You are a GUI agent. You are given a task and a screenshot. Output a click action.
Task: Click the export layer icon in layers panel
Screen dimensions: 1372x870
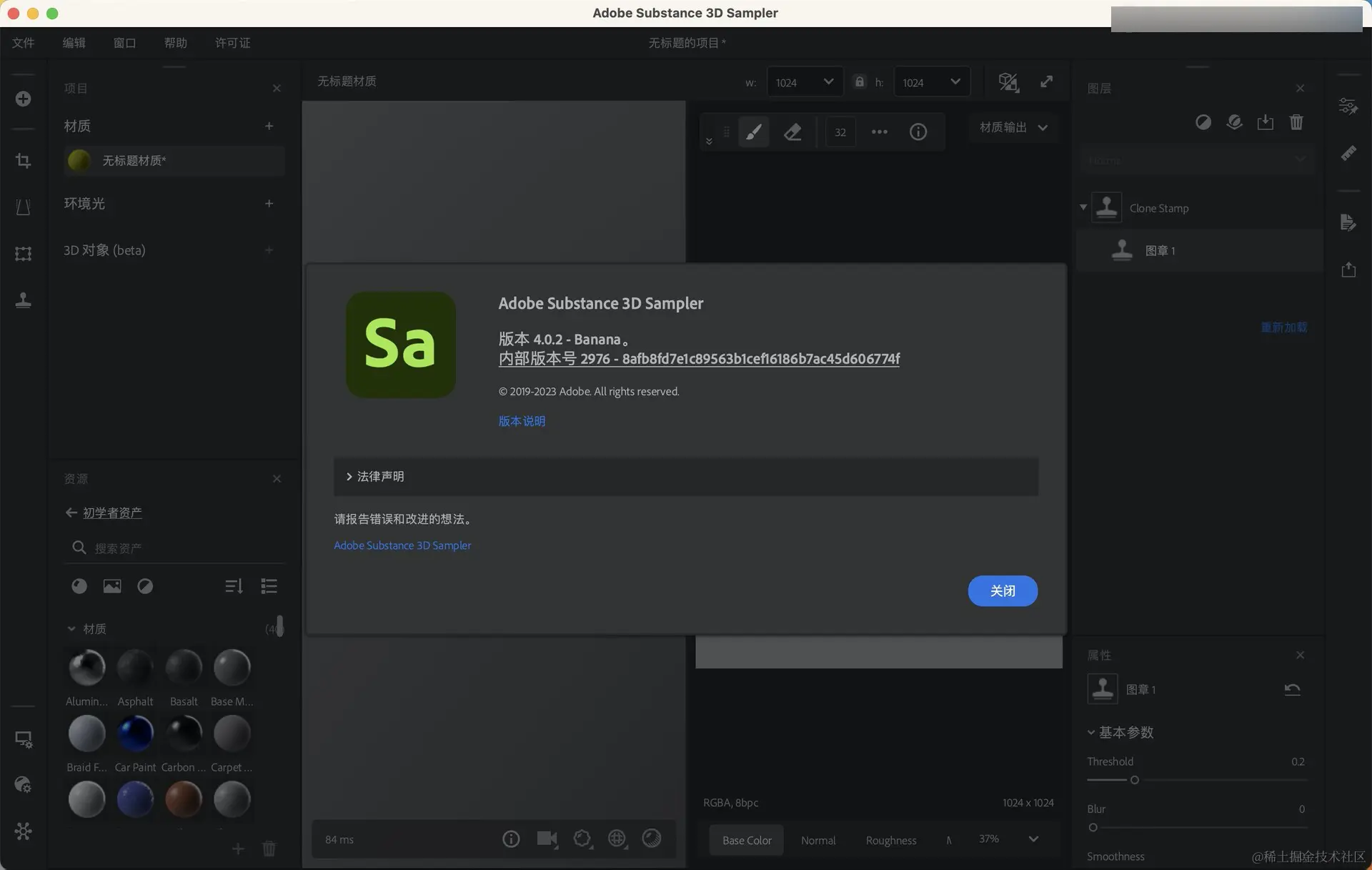[x=1265, y=122]
